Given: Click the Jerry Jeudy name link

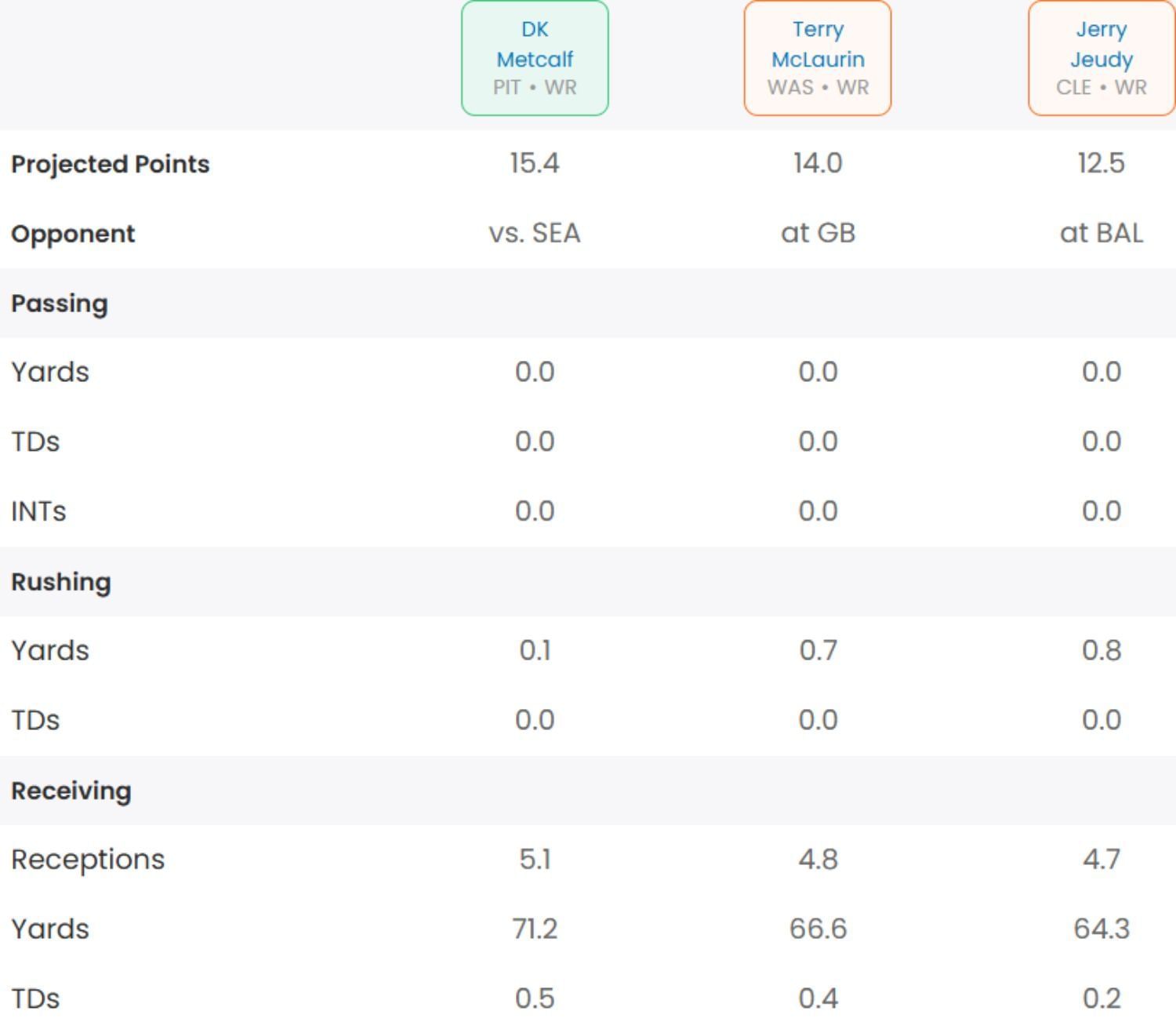Looking at the screenshot, I should [1102, 44].
